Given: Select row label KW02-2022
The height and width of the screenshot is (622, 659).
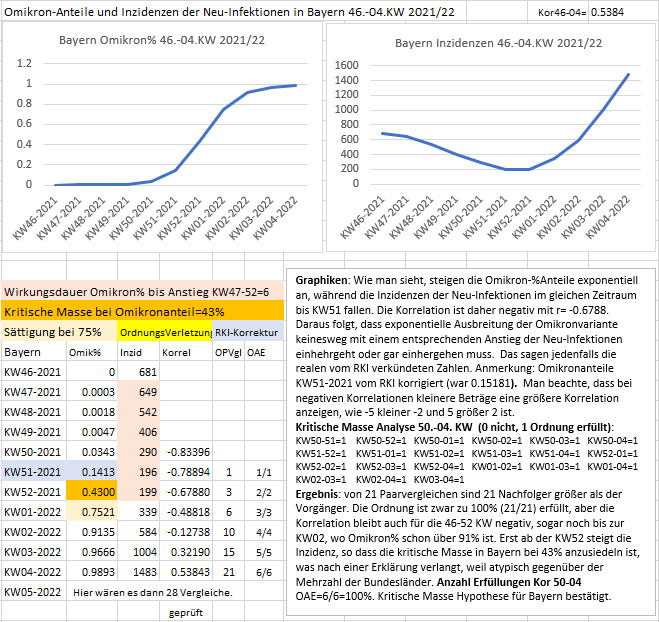Looking at the screenshot, I should [34, 532].
